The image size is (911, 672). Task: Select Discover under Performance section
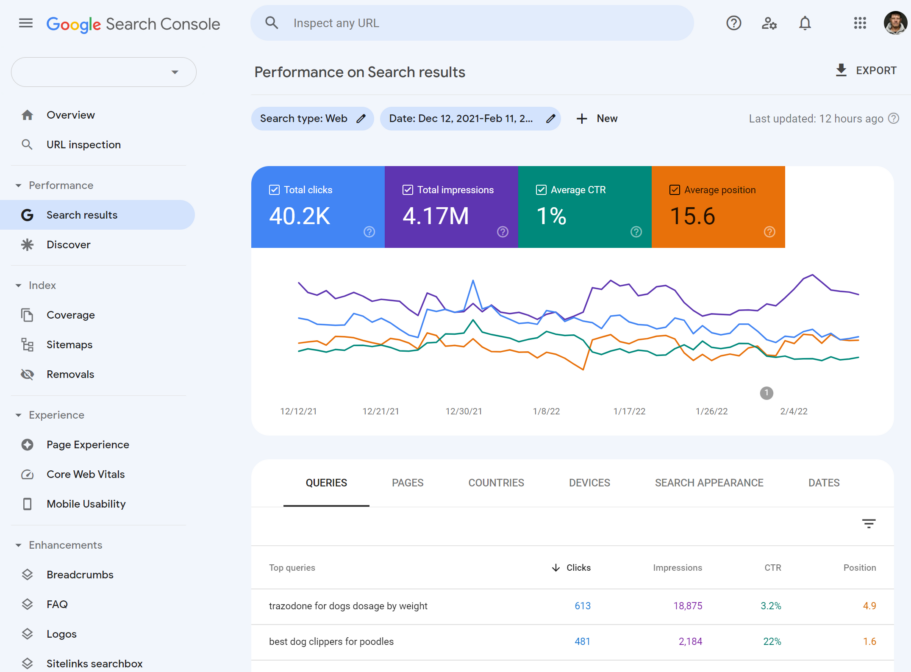coord(68,244)
